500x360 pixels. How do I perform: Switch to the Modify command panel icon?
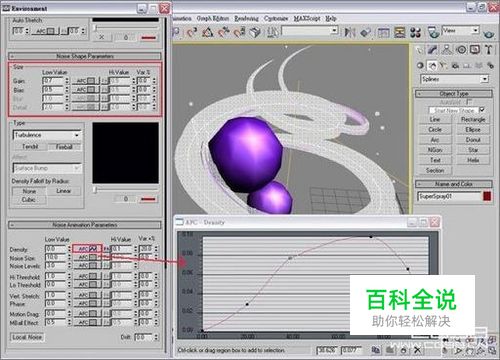point(433,50)
